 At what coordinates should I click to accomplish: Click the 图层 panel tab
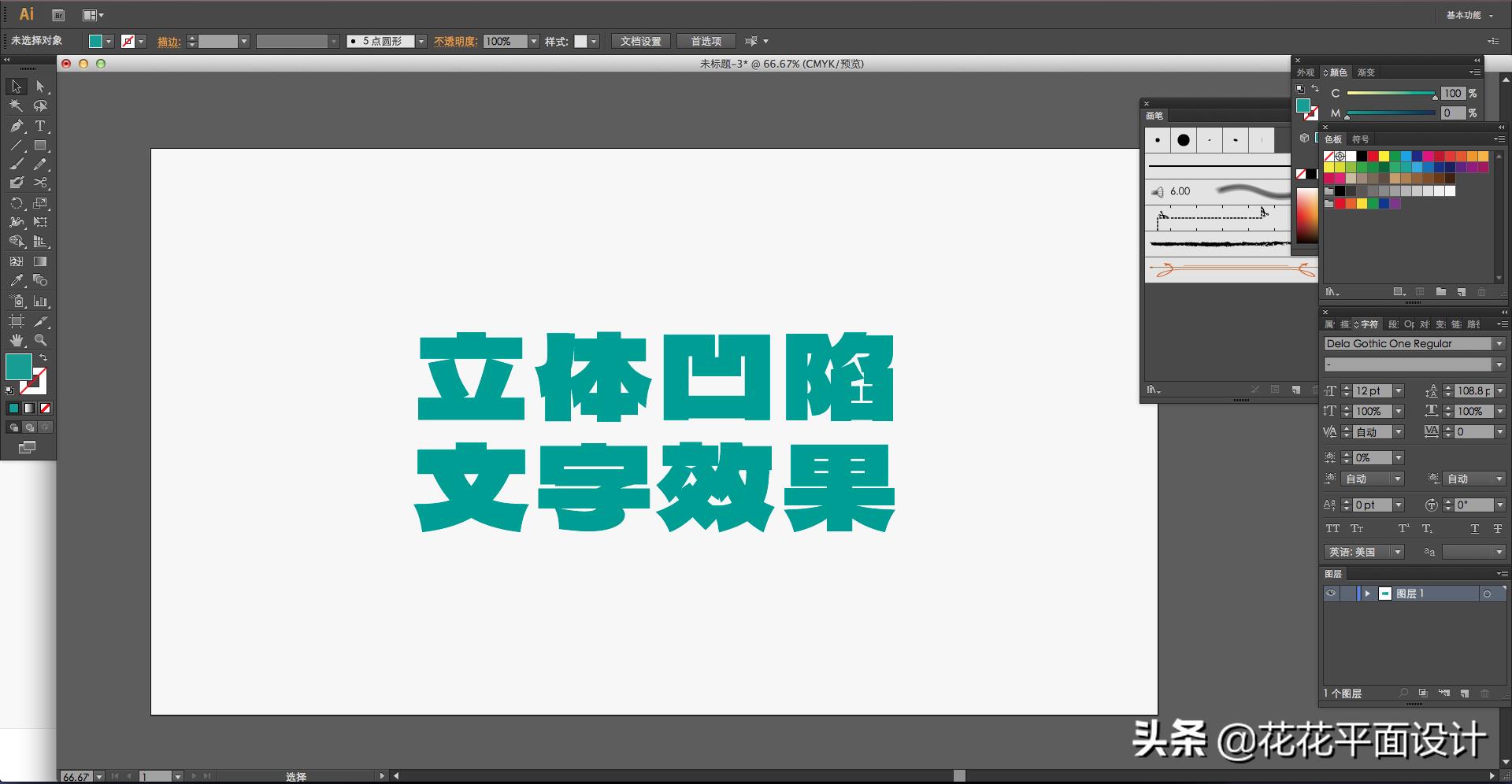1333,574
